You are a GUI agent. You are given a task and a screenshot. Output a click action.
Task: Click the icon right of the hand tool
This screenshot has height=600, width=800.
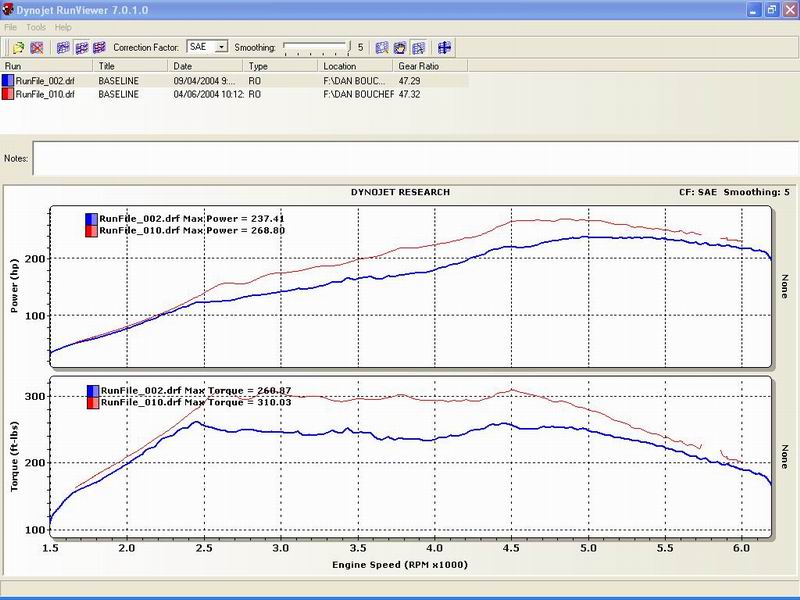tap(418, 47)
